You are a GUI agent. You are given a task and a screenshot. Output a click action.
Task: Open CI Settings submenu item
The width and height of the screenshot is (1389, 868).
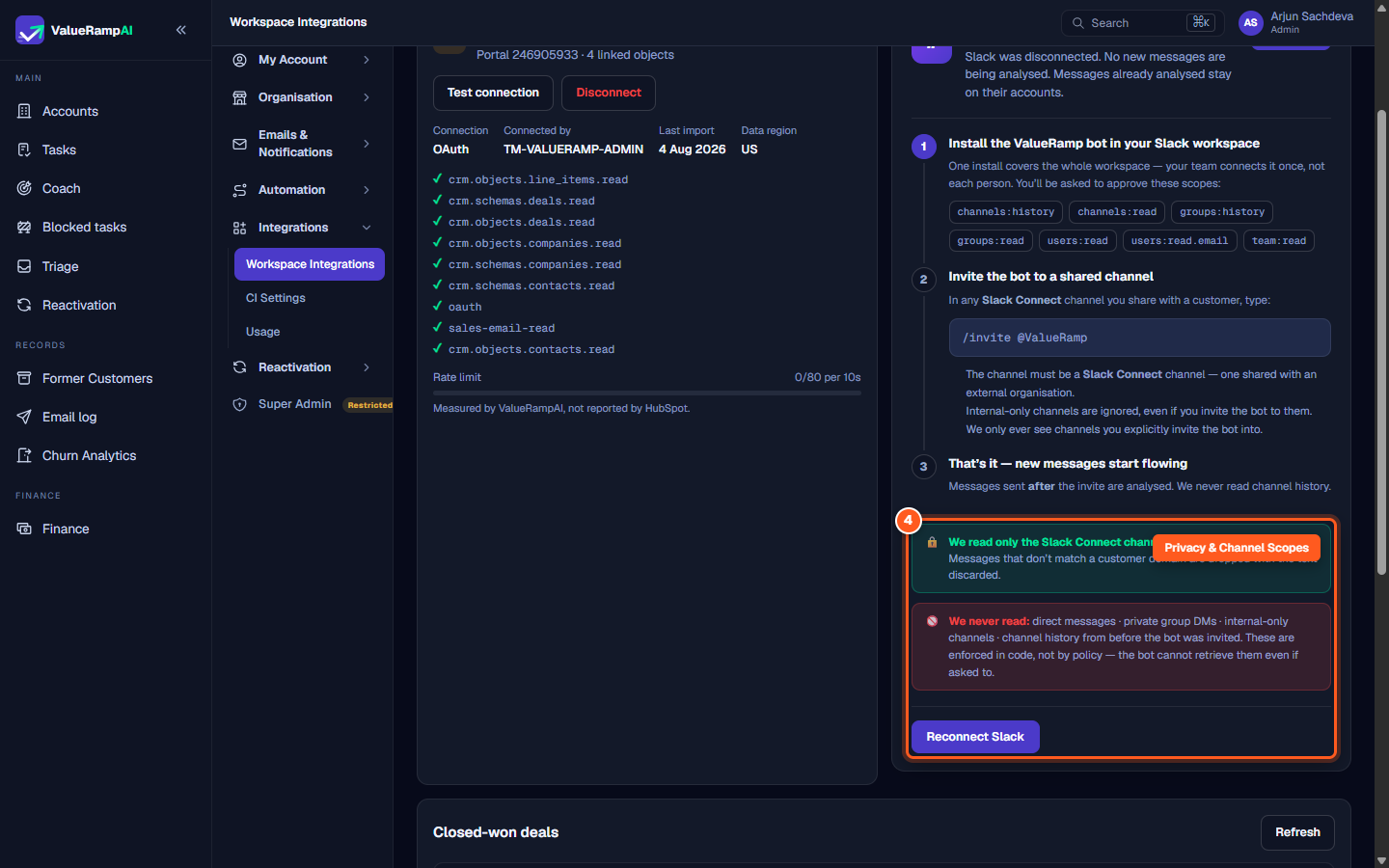point(276,298)
